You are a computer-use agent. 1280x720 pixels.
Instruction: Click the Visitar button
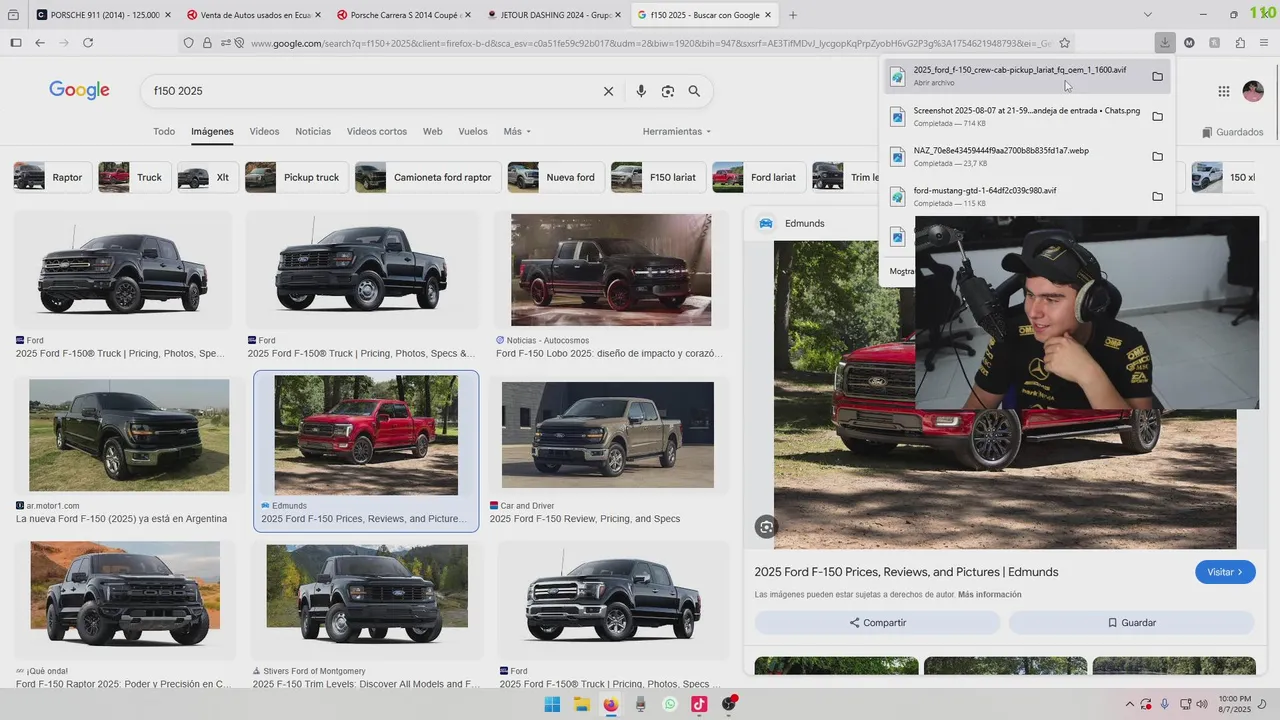pos(1225,572)
